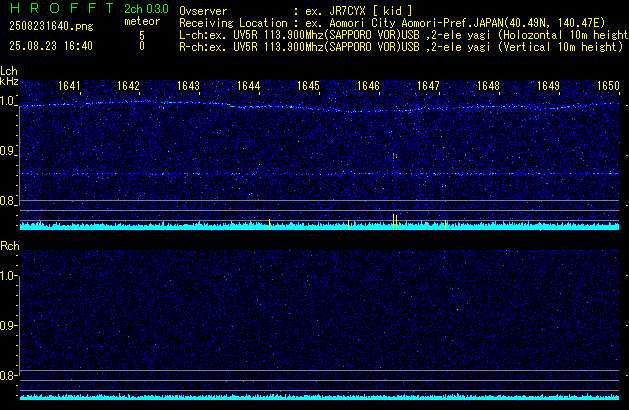Click the yellow detection spike after 1644
The width and height of the screenshot is (629, 410).
pyautogui.click(x=269, y=224)
